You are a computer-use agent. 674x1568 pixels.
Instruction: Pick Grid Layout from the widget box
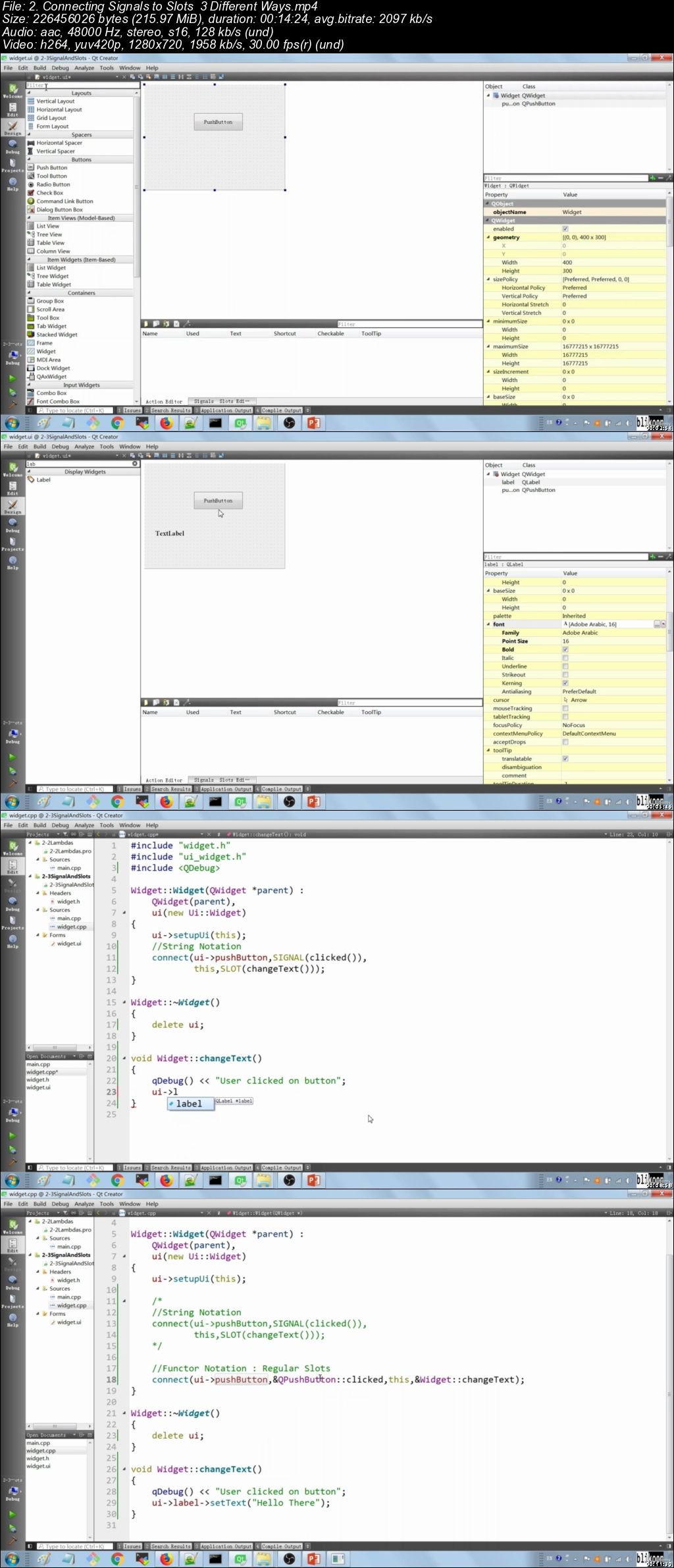51,118
